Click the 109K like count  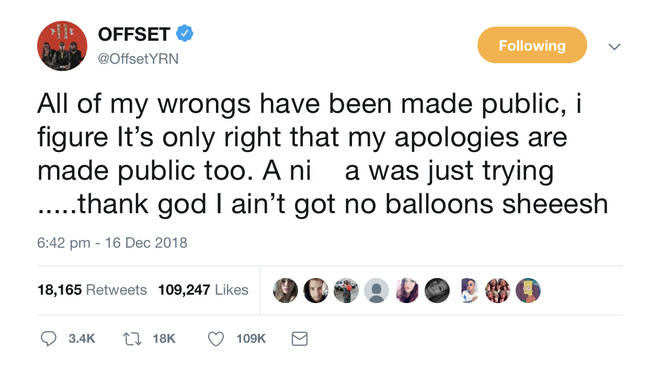tap(251, 339)
